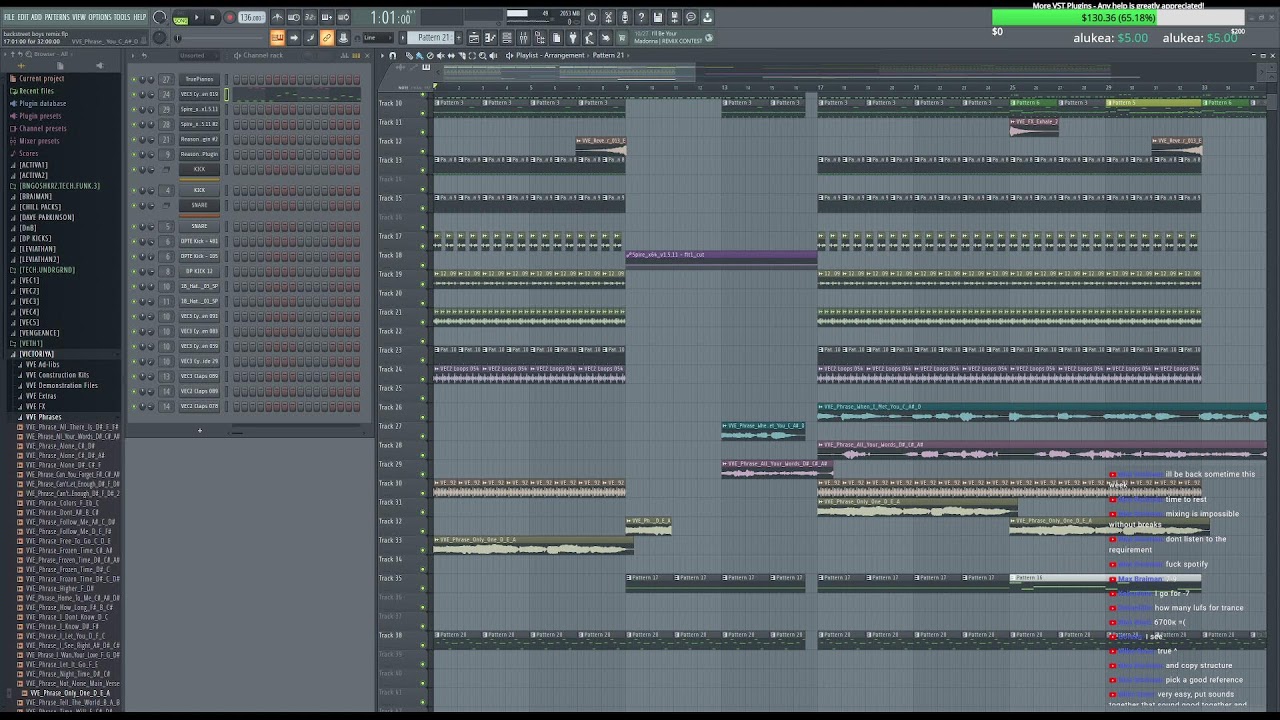This screenshot has height=720, width=1280.
Task: Toggle the wait for input icon
Action: point(294,17)
